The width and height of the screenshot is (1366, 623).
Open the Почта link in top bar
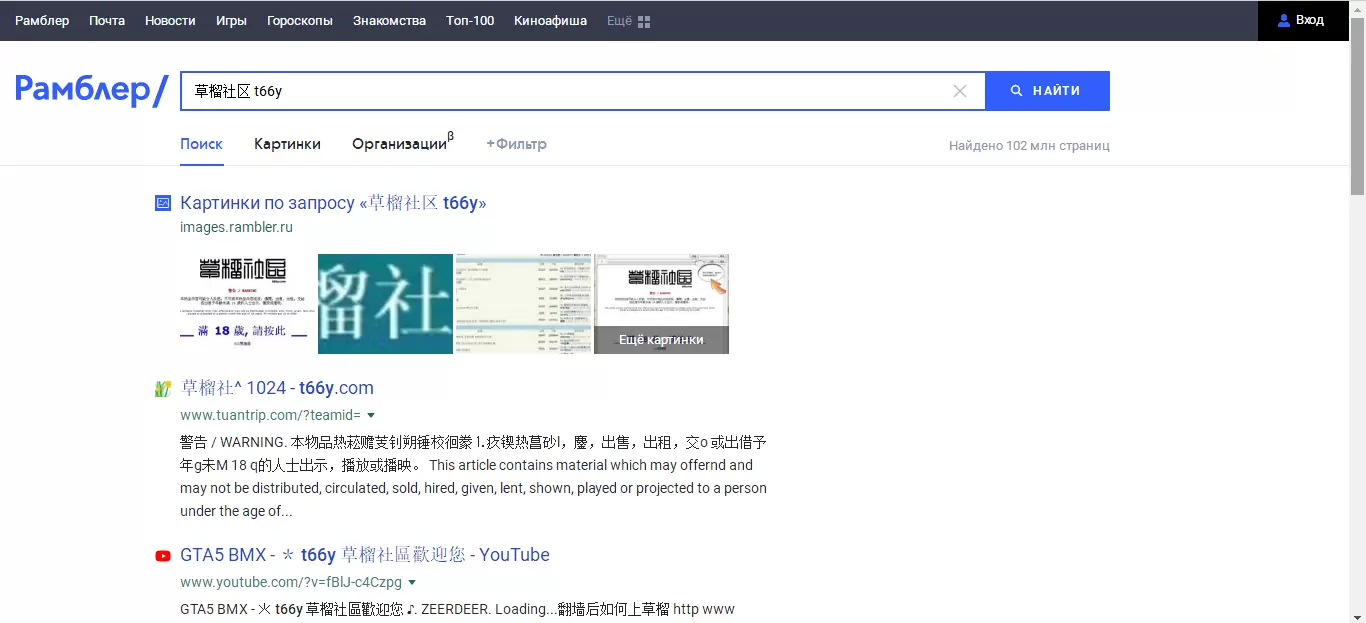[107, 21]
